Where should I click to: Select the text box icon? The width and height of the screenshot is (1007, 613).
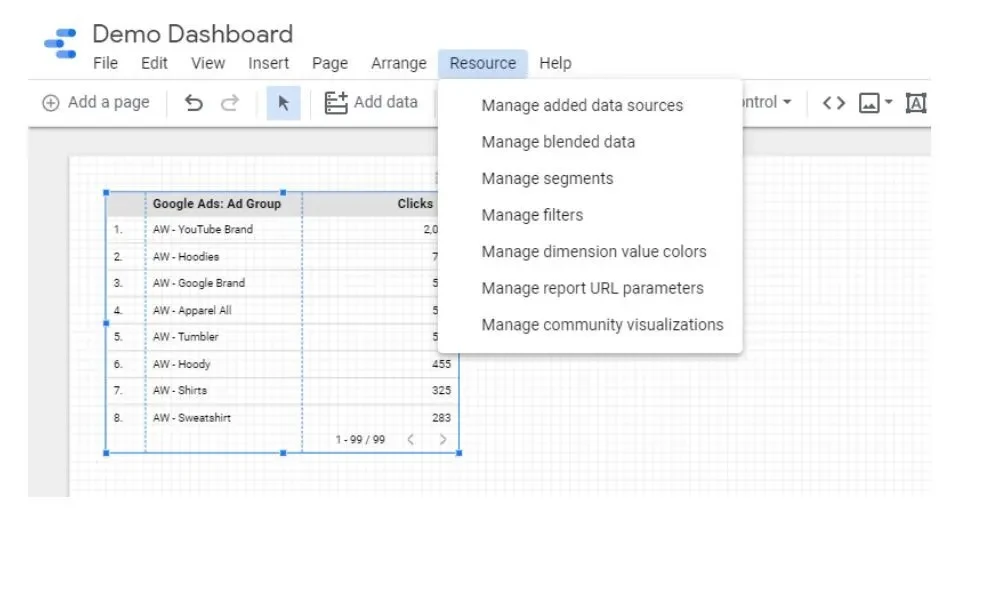(x=916, y=101)
